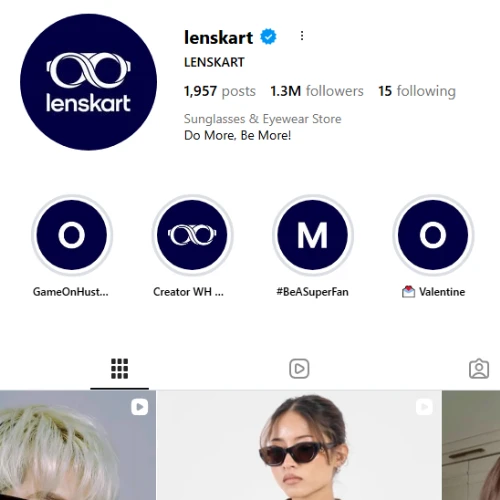This screenshot has width=500, height=500.
Task: View the 1.3M followers list
Action: point(317,91)
